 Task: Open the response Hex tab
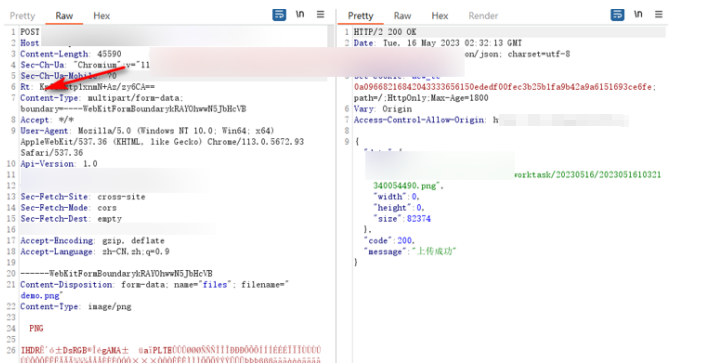click(439, 16)
